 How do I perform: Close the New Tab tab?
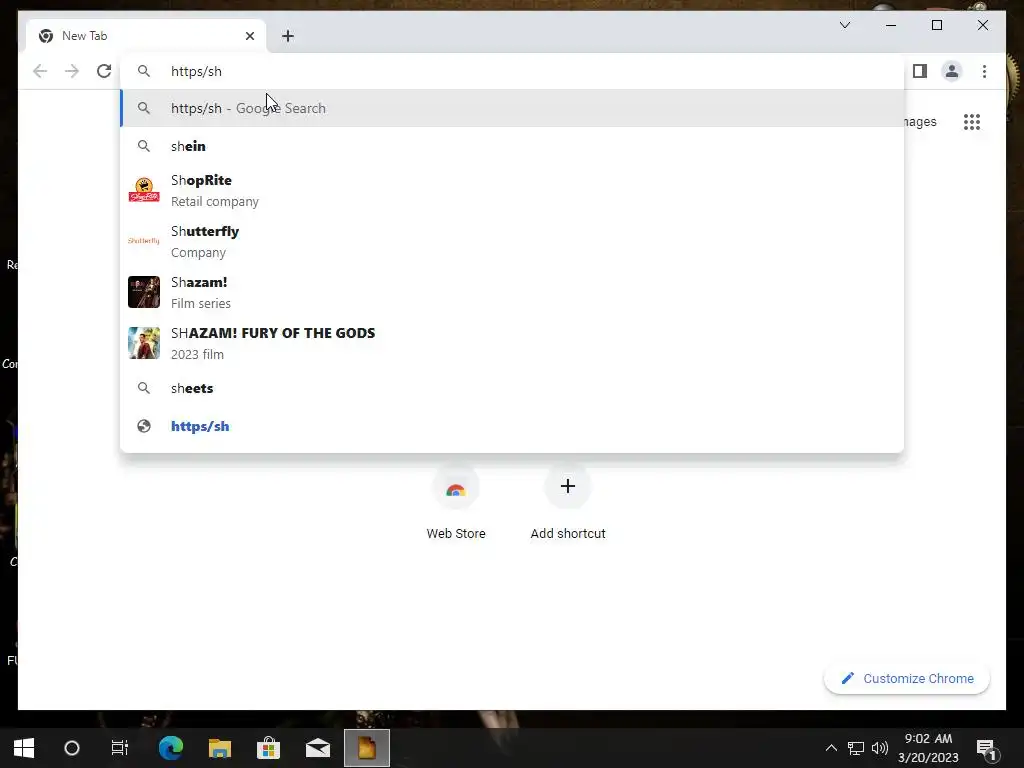(249, 36)
